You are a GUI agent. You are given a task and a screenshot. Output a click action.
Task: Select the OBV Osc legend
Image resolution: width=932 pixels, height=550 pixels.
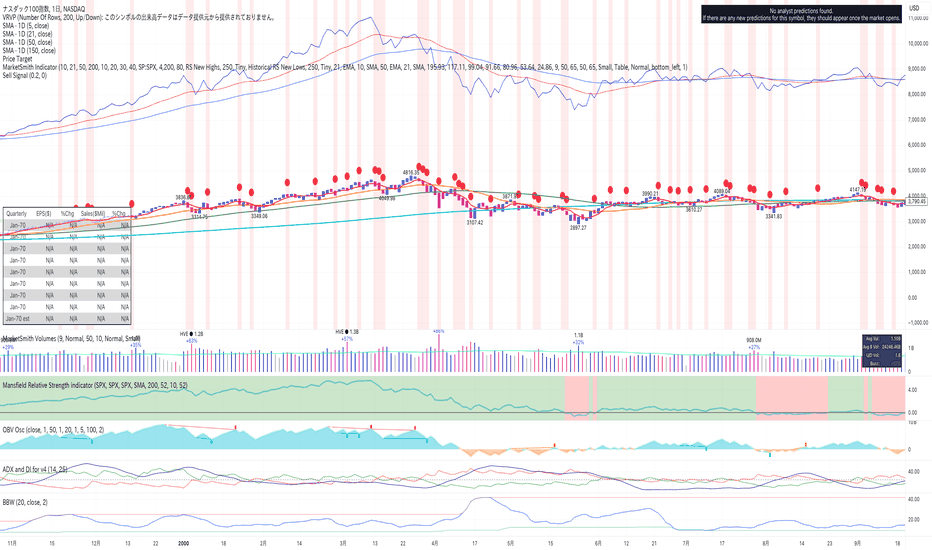(x=53, y=429)
